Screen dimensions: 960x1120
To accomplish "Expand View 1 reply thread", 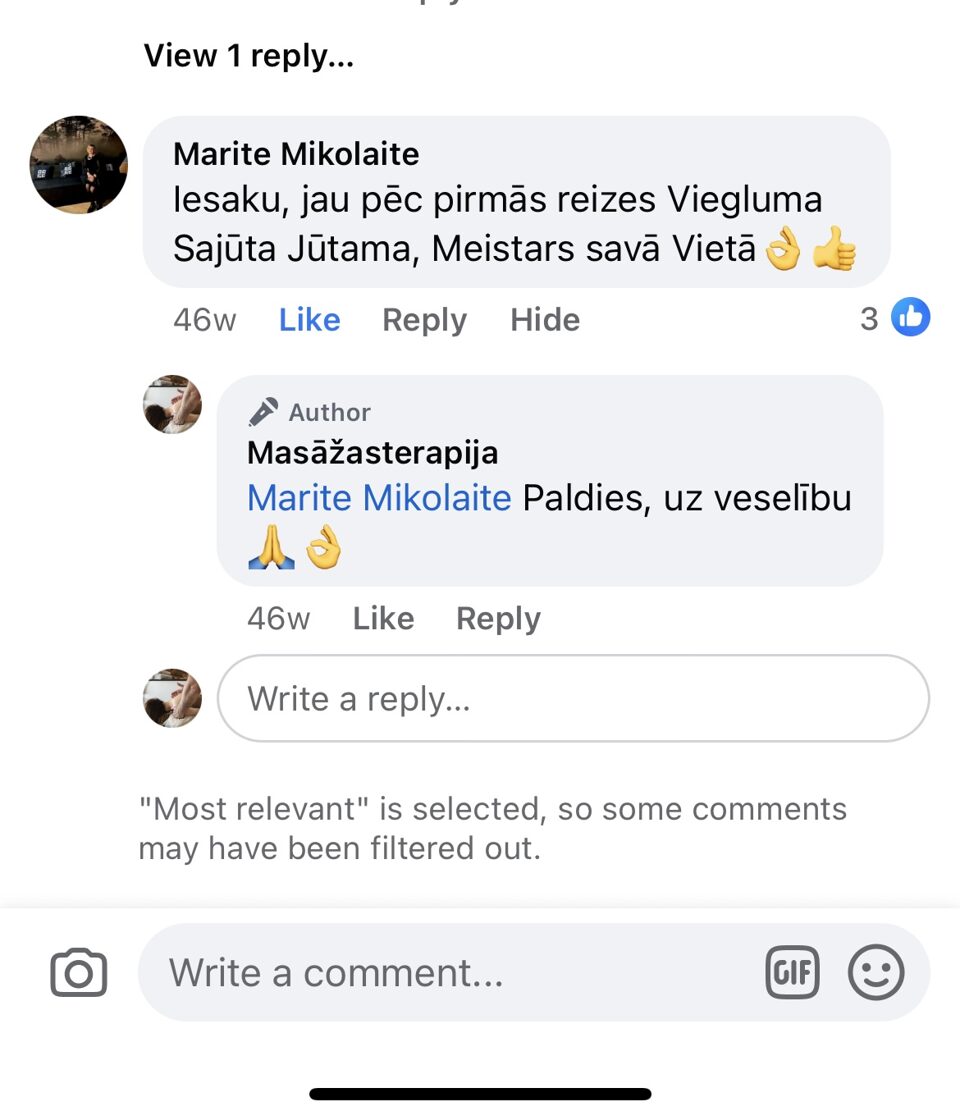I will 249,55.
